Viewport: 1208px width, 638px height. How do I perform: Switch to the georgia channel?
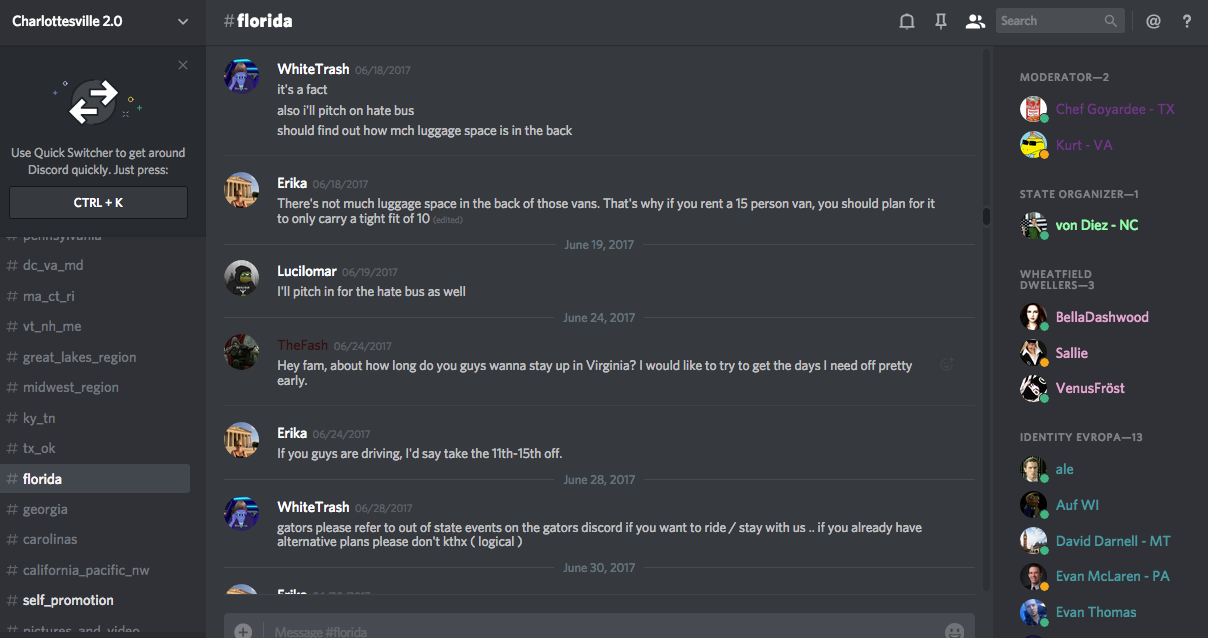tap(46, 509)
